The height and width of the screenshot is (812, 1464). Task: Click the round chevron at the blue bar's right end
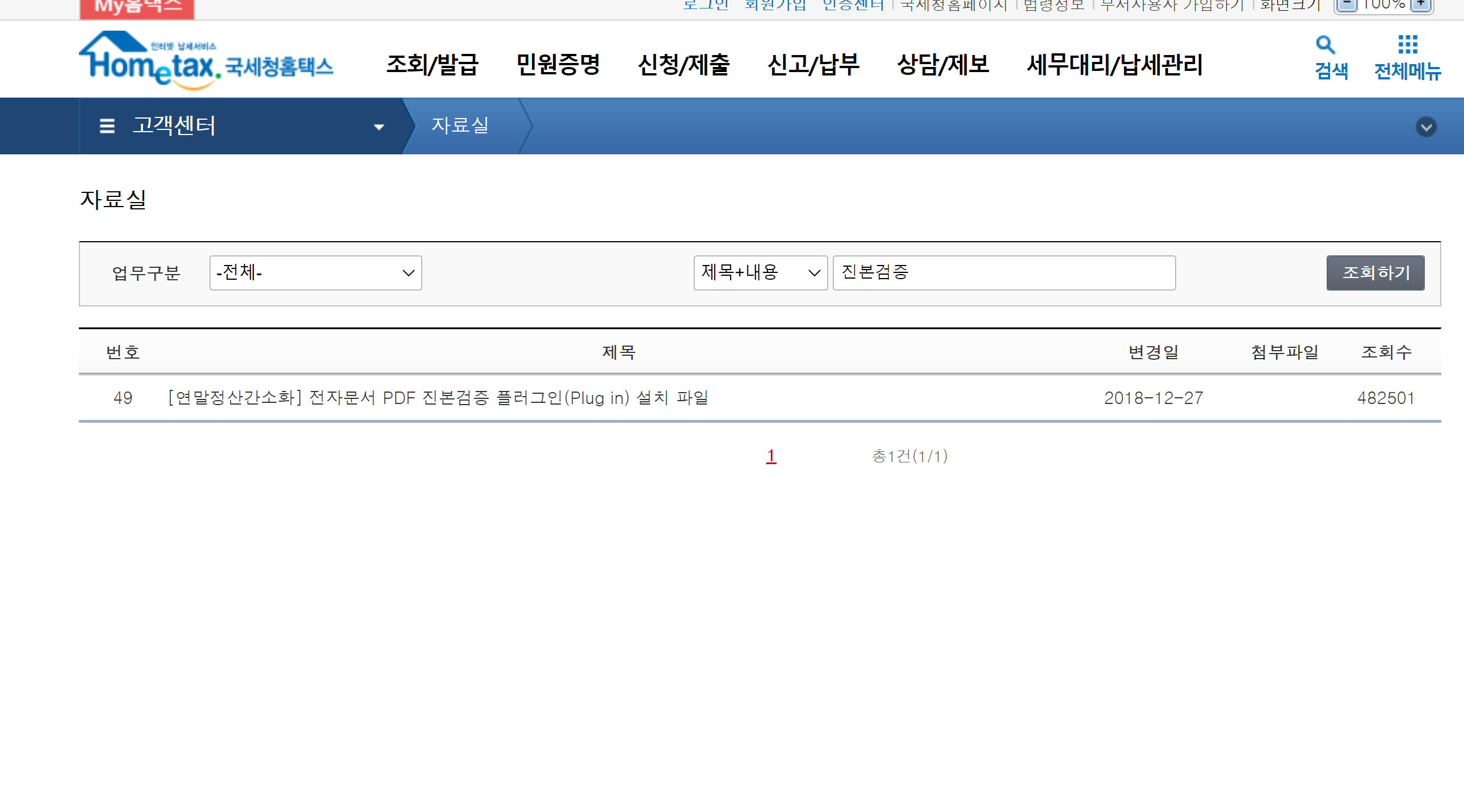(1425, 126)
